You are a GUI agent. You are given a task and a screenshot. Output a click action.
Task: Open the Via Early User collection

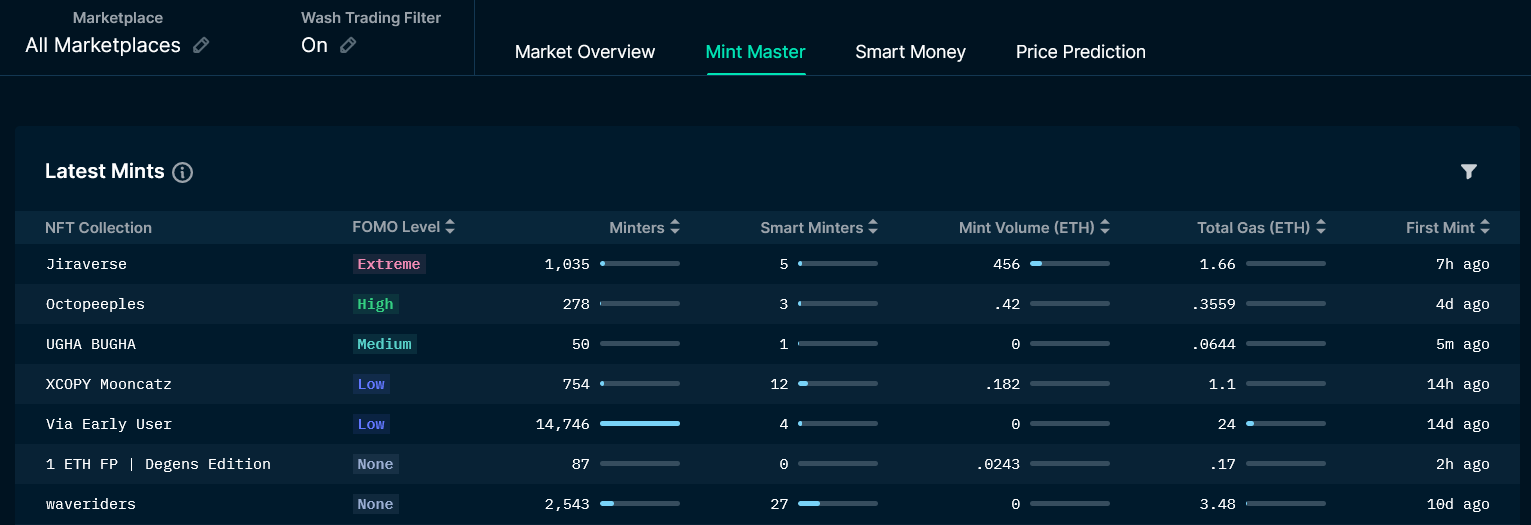coord(109,424)
